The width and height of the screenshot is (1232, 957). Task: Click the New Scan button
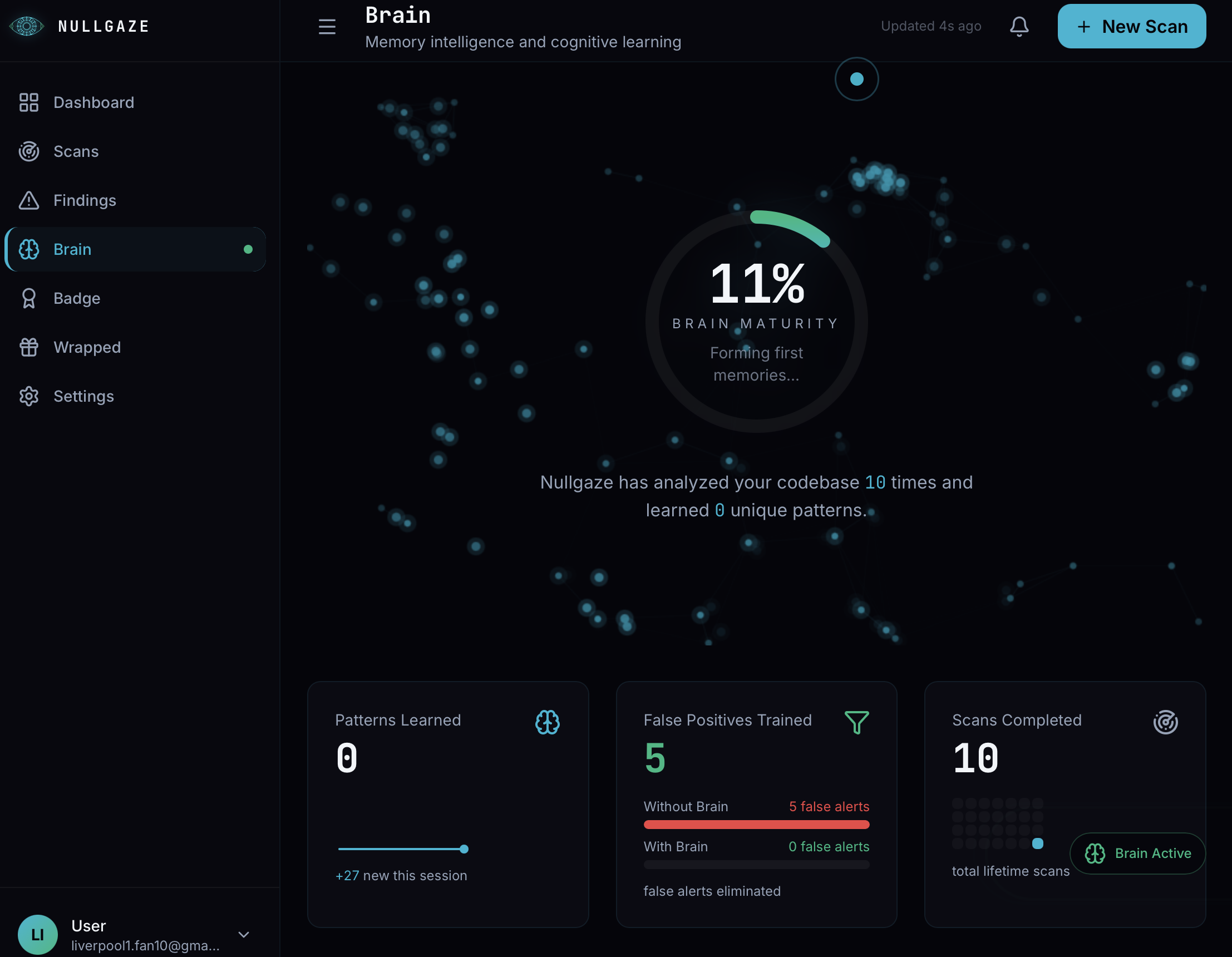click(x=1131, y=26)
